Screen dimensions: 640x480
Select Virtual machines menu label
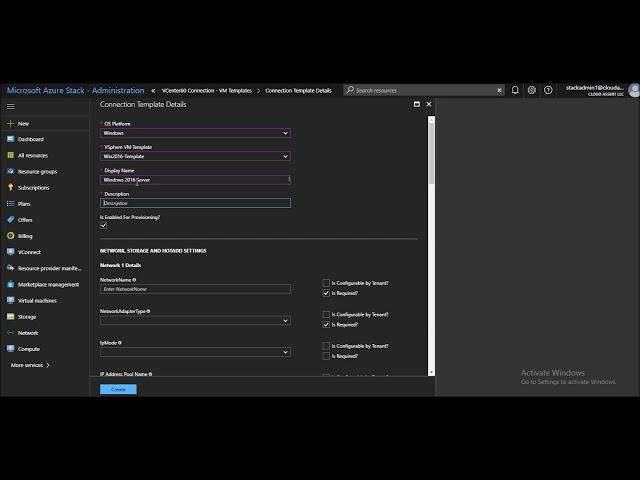point(37,300)
